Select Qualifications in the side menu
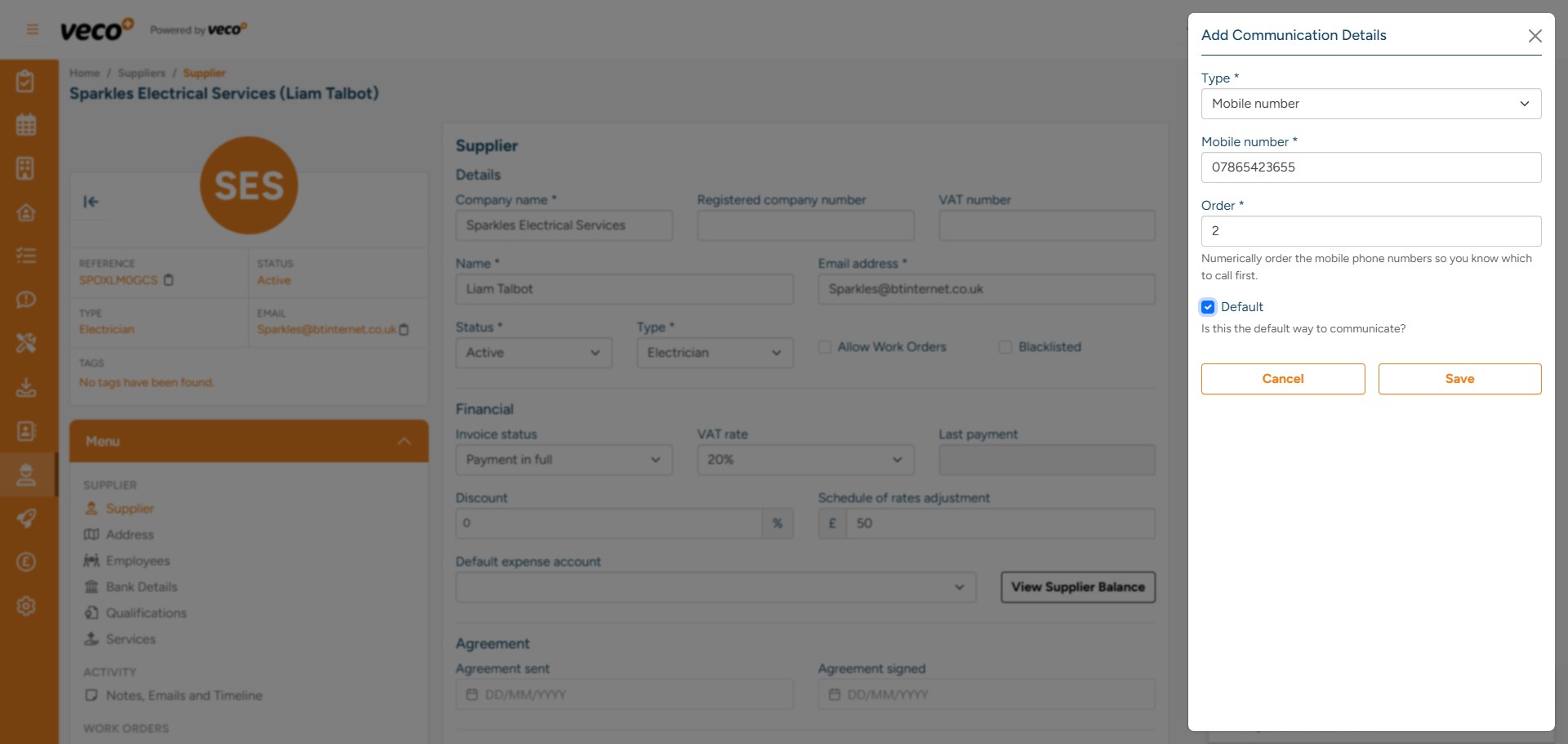1568x744 pixels. pyautogui.click(x=146, y=613)
